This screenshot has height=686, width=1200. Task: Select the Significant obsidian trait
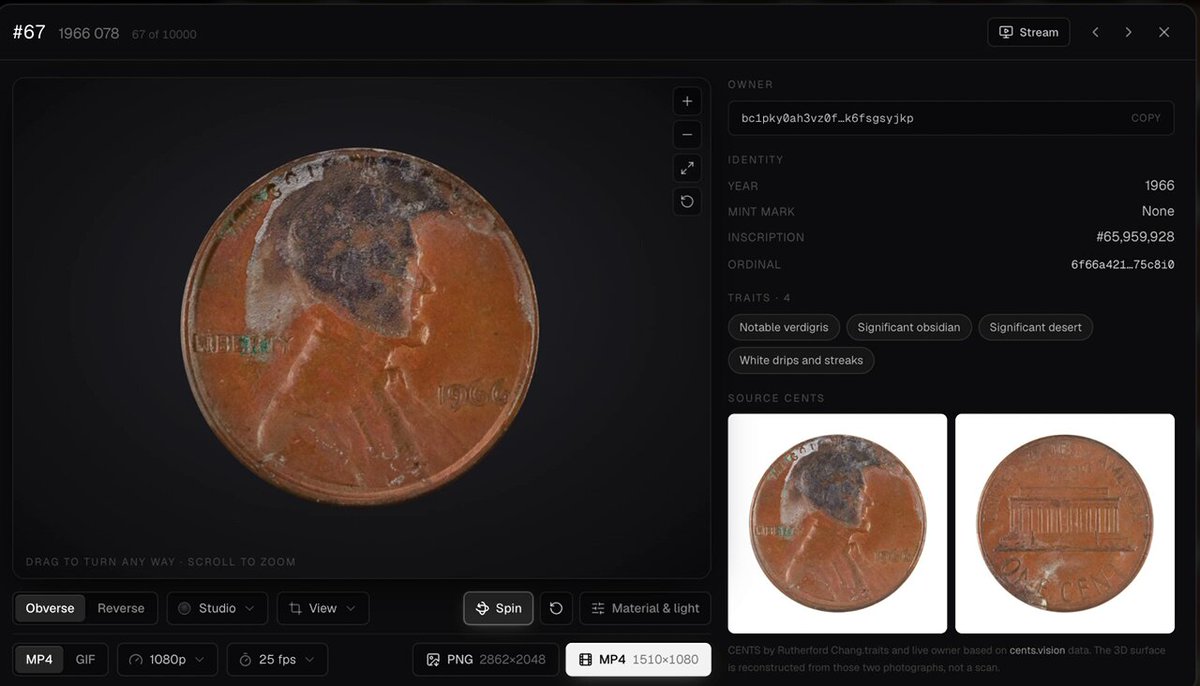coord(909,327)
